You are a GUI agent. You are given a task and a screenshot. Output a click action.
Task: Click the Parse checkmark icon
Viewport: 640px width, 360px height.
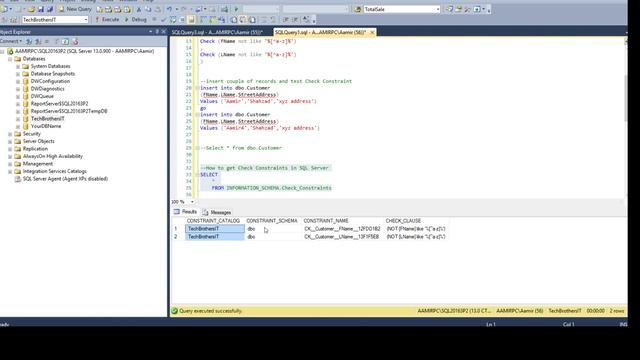click(163, 19)
